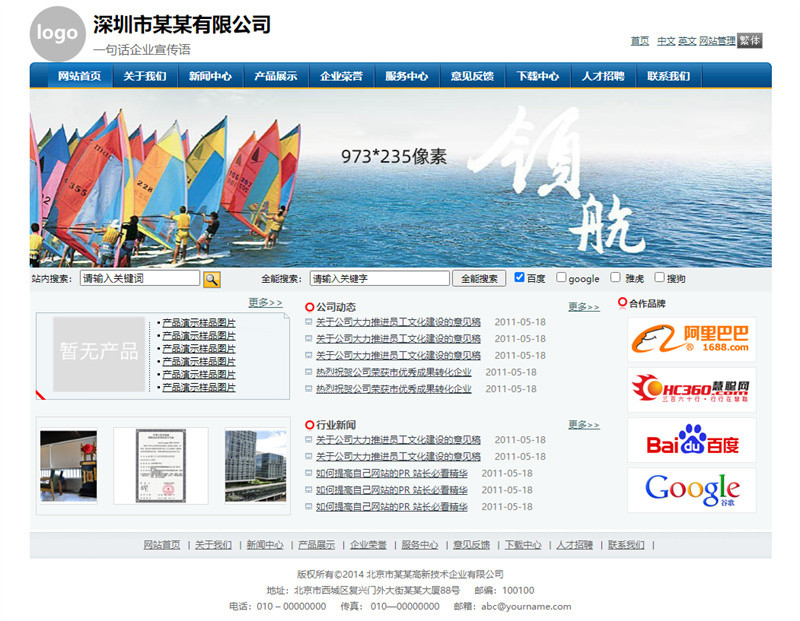
Task: Open the Google 谷歌 partner logo
Action: click(x=691, y=490)
